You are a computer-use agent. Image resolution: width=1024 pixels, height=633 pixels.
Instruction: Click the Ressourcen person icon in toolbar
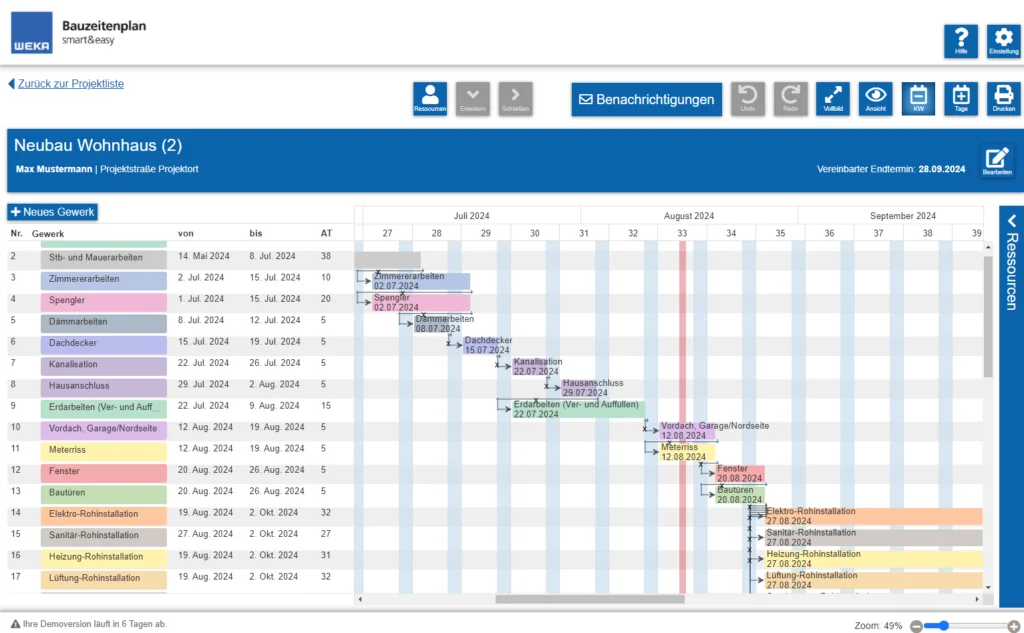click(429, 98)
